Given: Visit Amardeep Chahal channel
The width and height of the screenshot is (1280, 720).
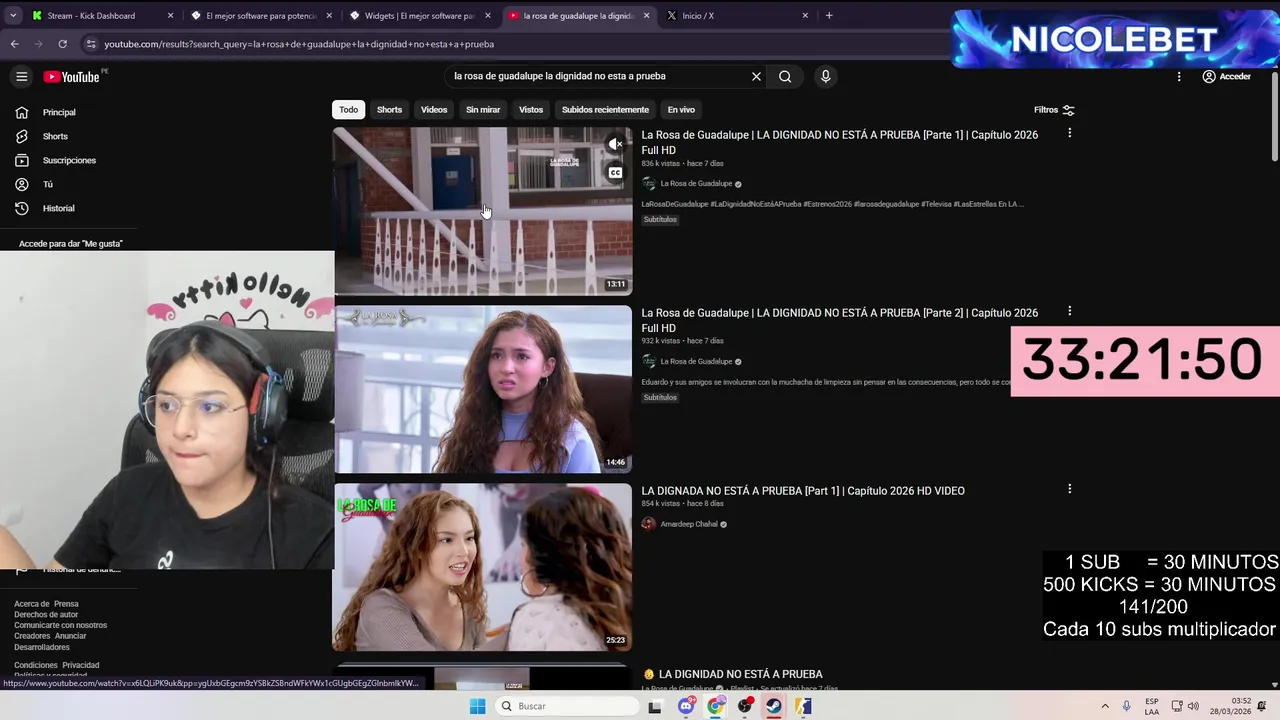Looking at the screenshot, I should tap(689, 524).
